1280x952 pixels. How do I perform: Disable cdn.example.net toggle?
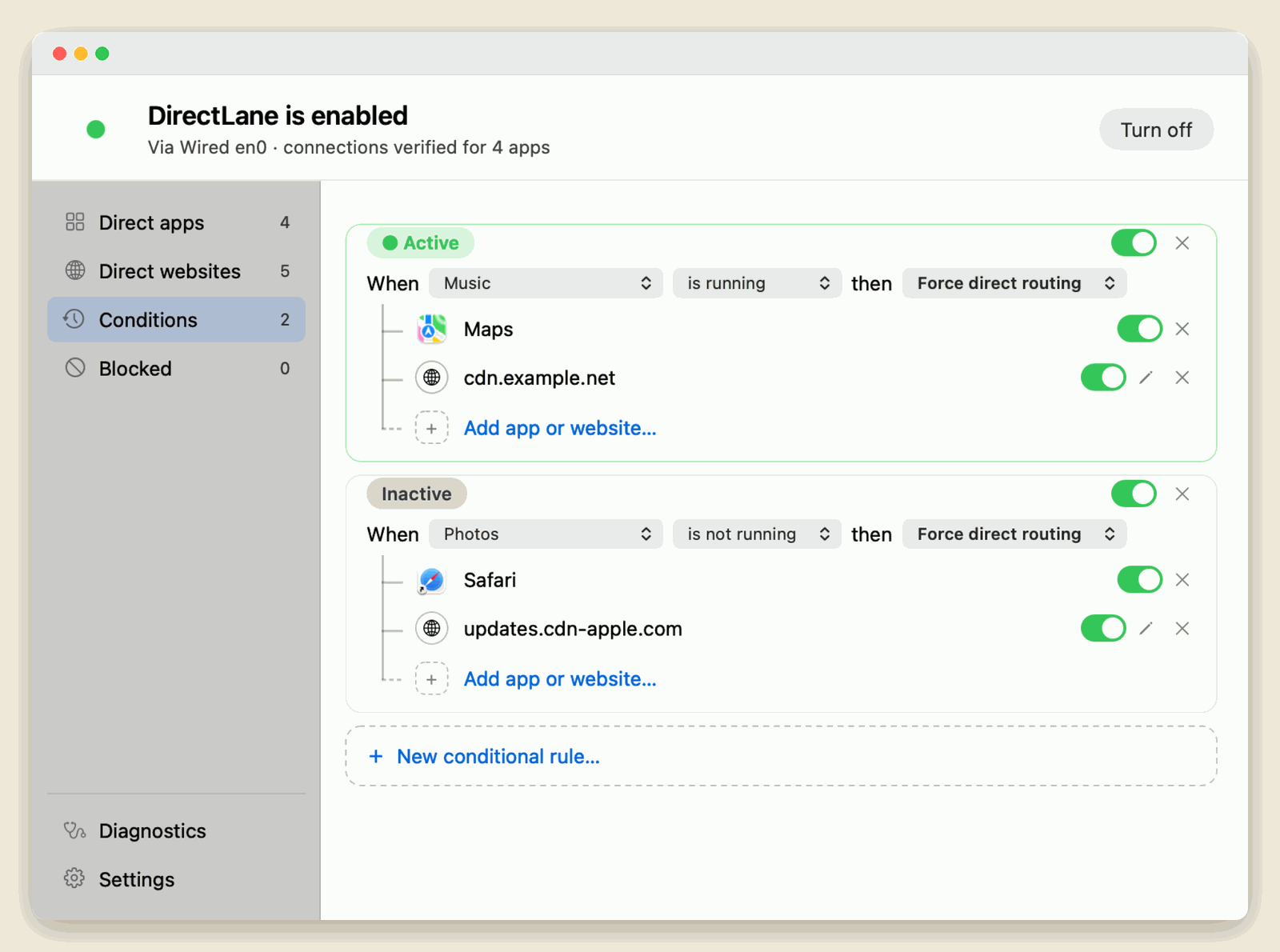(x=1103, y=378)
